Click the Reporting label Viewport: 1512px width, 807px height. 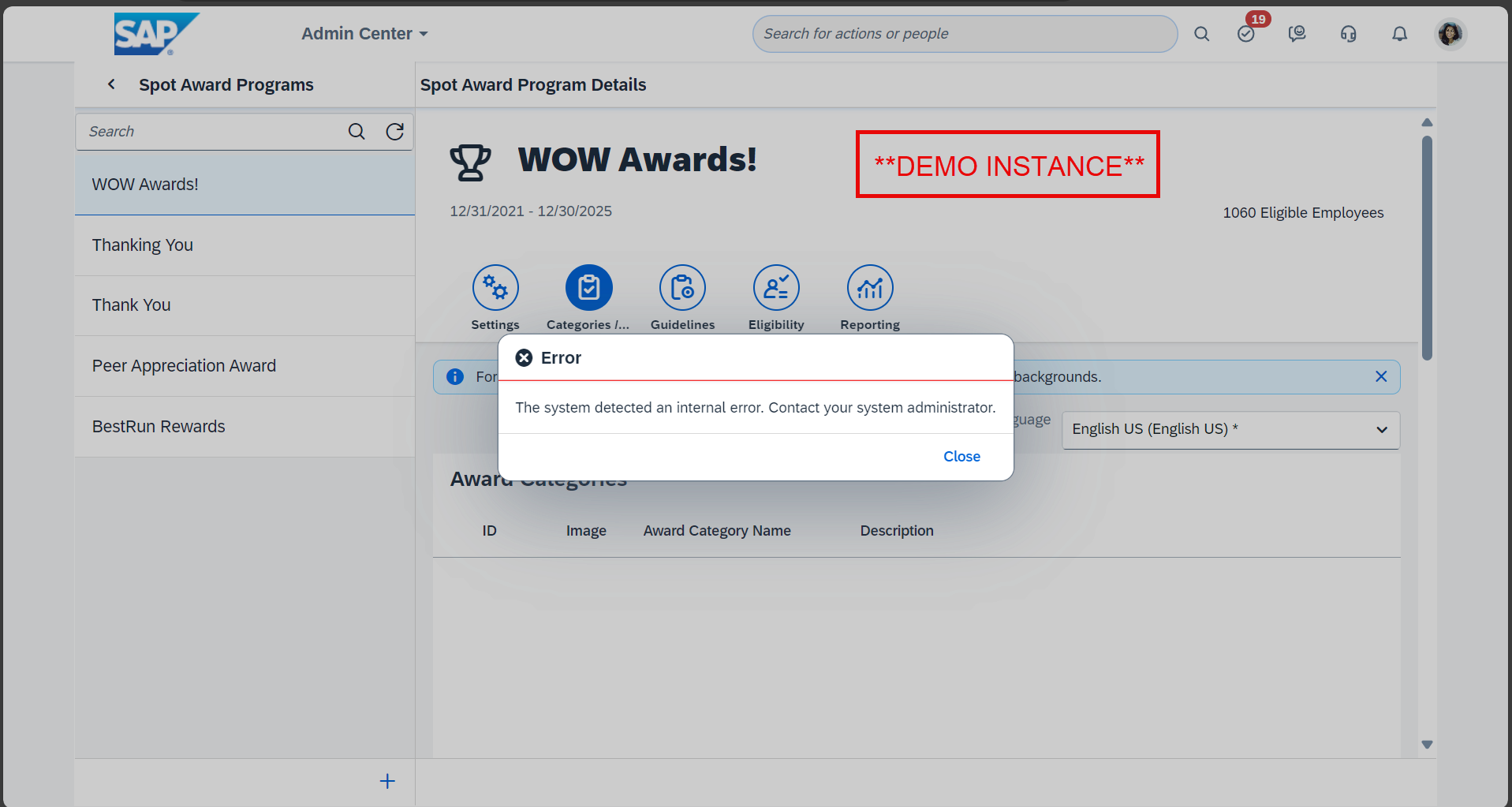click(x=870, y=325)
